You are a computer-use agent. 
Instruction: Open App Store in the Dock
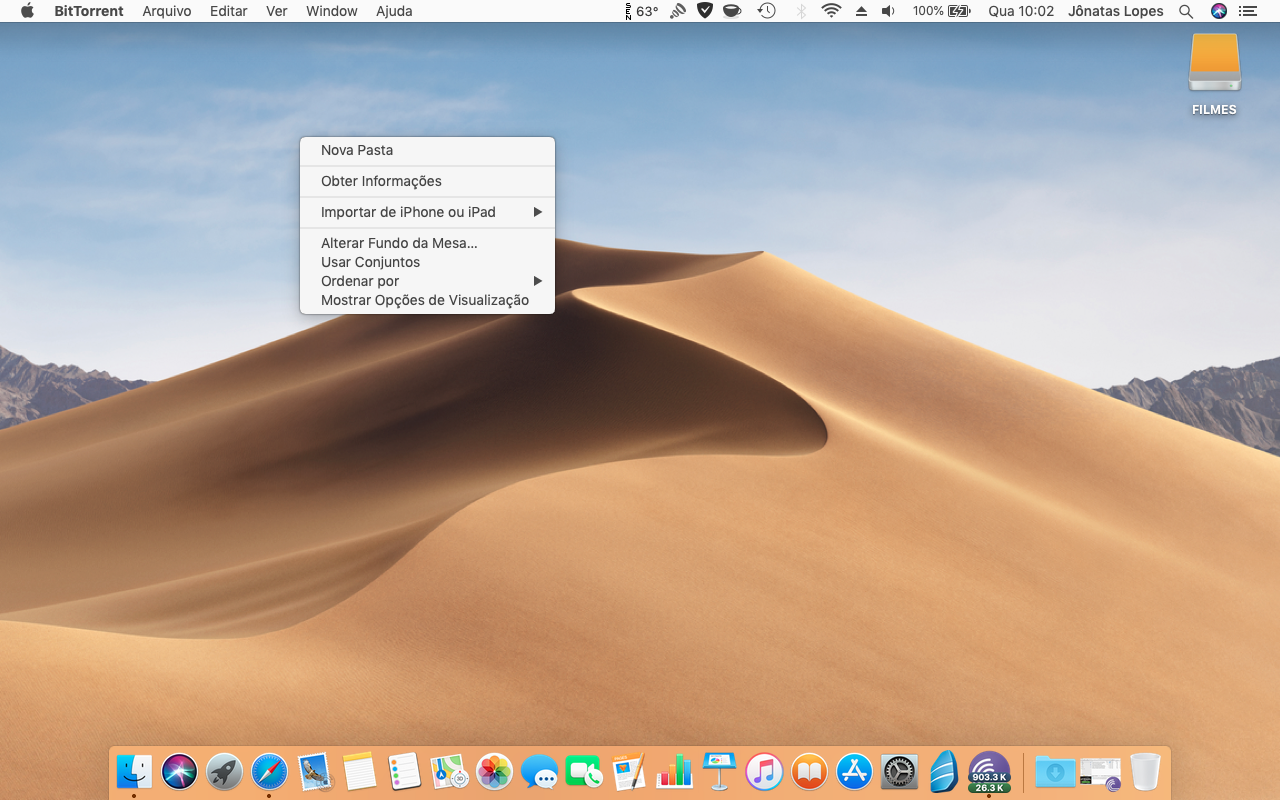click(x=854, y=771)
